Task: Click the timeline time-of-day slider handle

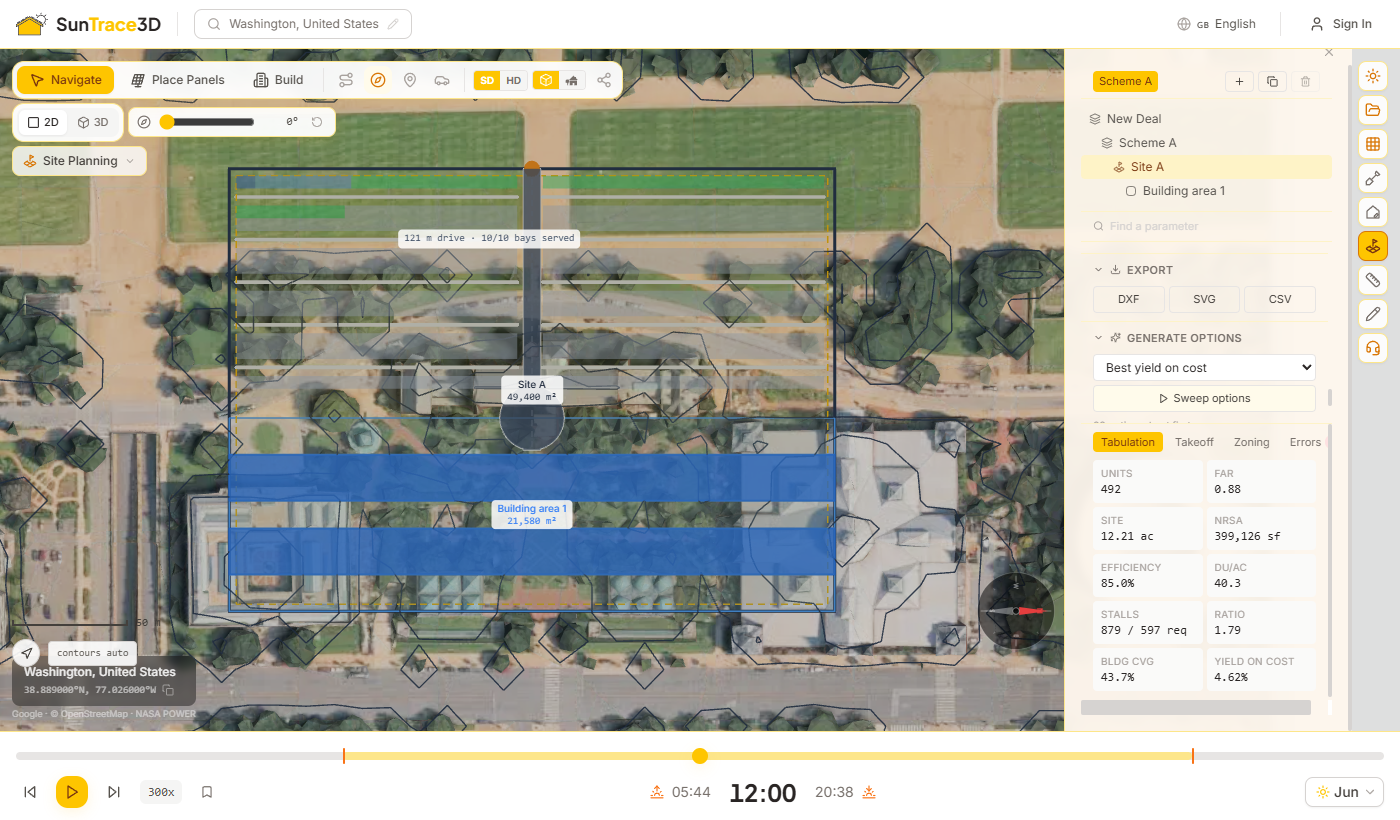Action: pos(700,756)
